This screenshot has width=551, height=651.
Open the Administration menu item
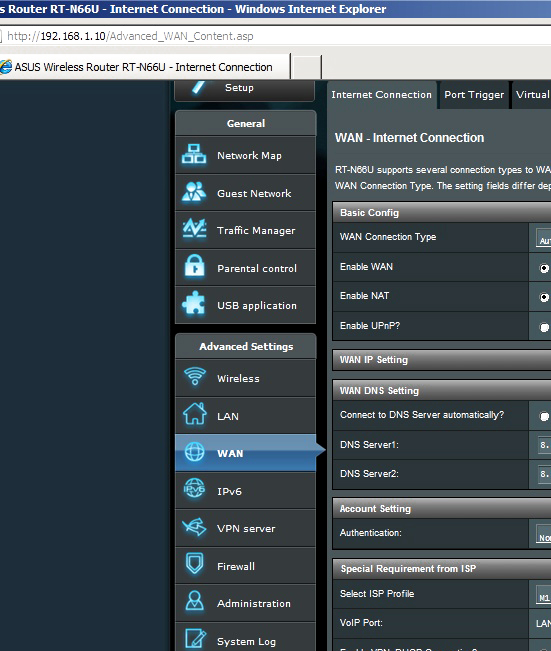(245, 603)
